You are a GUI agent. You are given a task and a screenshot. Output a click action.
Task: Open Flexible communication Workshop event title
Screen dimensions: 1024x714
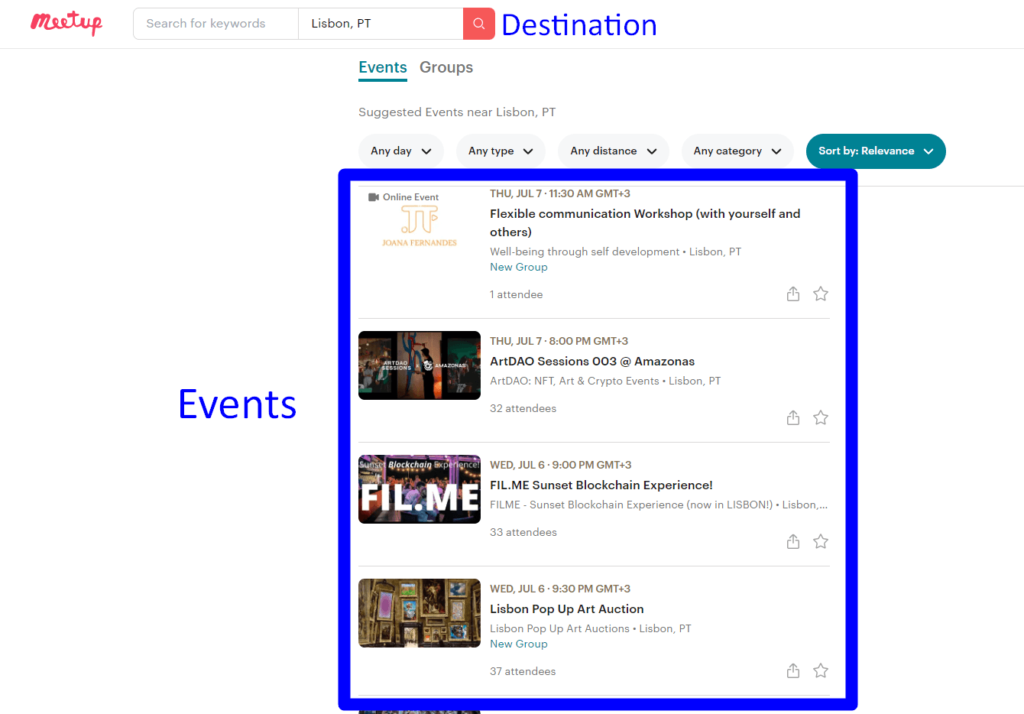(x=645, y=223)
